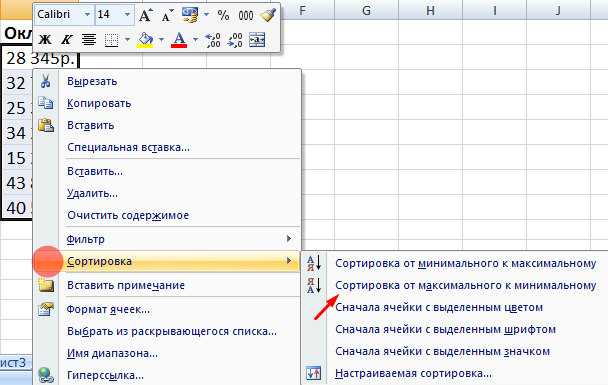
Task: Decrease font size with the small A icon
Action: coord(168,16)
